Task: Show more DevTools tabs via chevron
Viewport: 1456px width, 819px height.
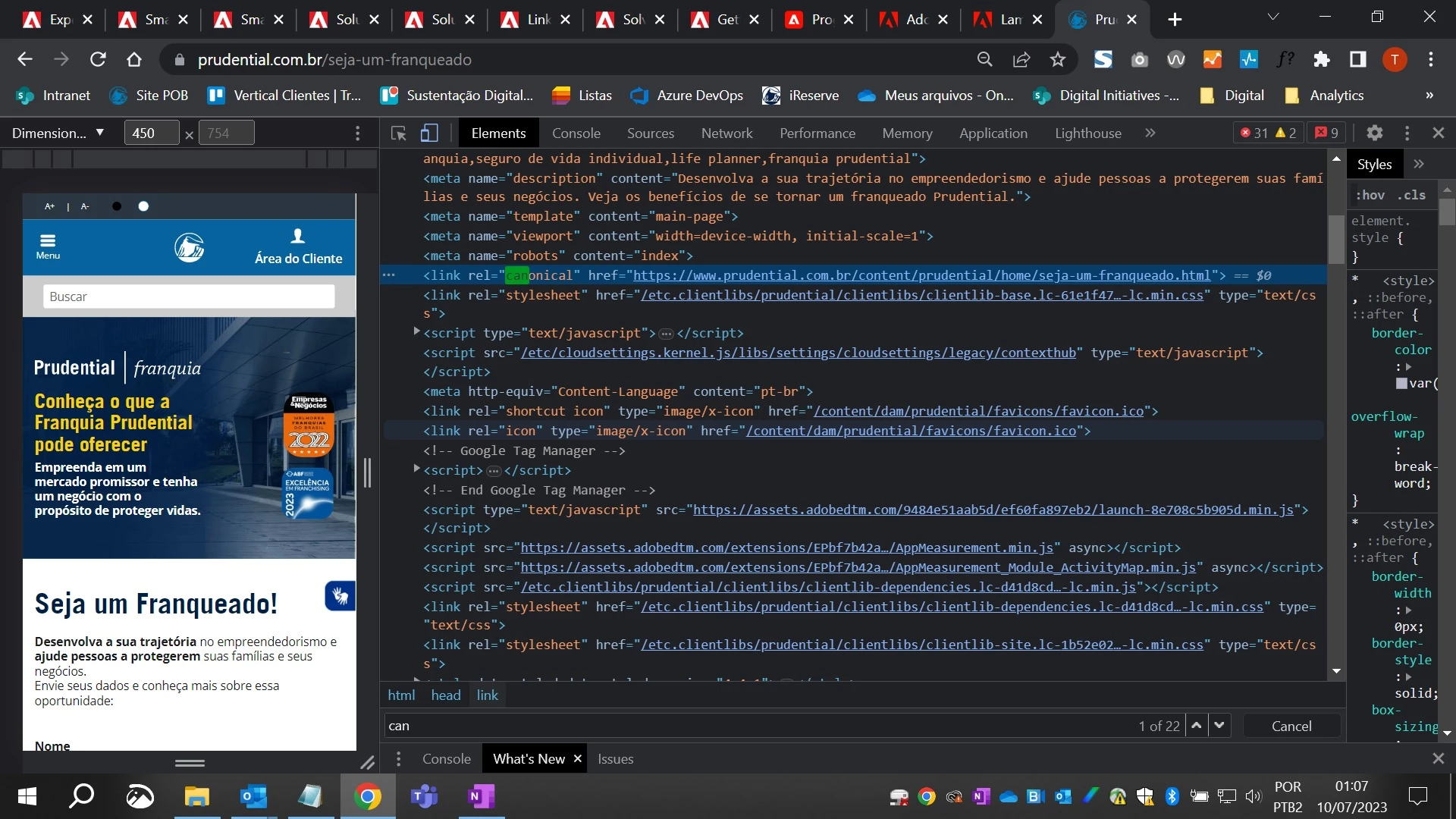Action: (1150, 133)
